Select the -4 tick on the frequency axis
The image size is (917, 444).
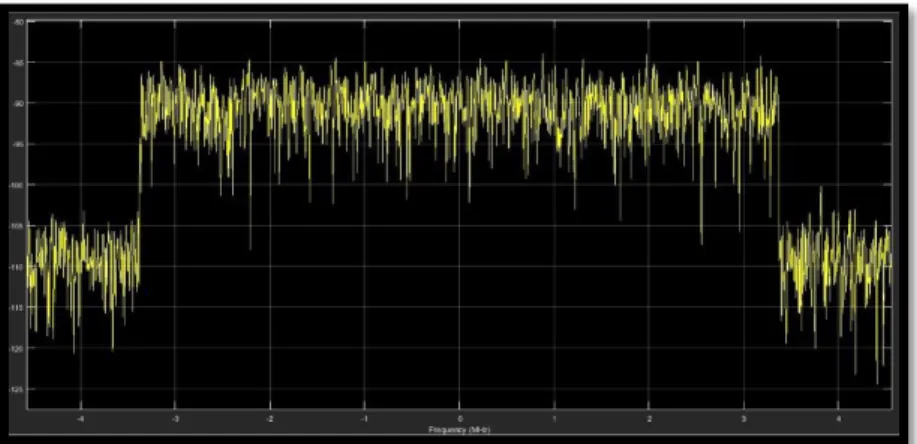[80, 419]
